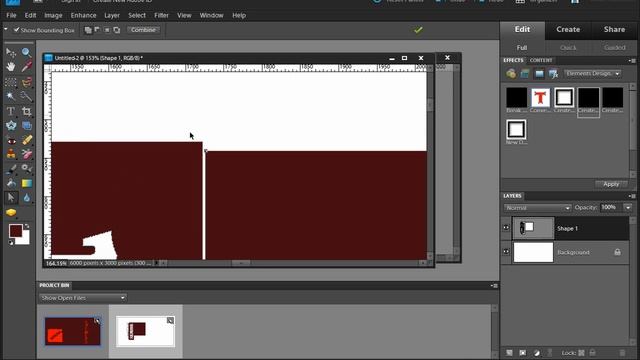This screenshot has height=360, width=640.
Task: Open the Layer menu
Action: point(112,16)
